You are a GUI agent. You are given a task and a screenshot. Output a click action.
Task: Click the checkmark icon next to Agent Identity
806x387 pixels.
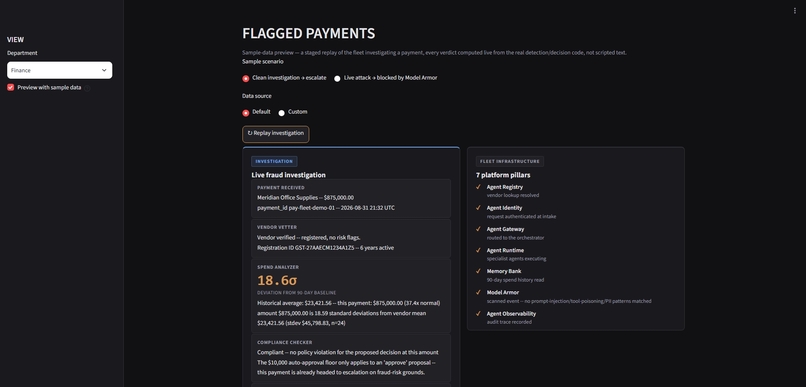click(x=478, y=208)
